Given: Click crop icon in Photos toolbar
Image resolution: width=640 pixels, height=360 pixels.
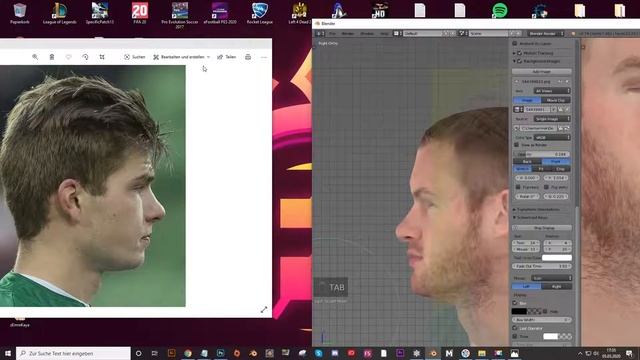Looking at the screenshot, I should (102, 57).
